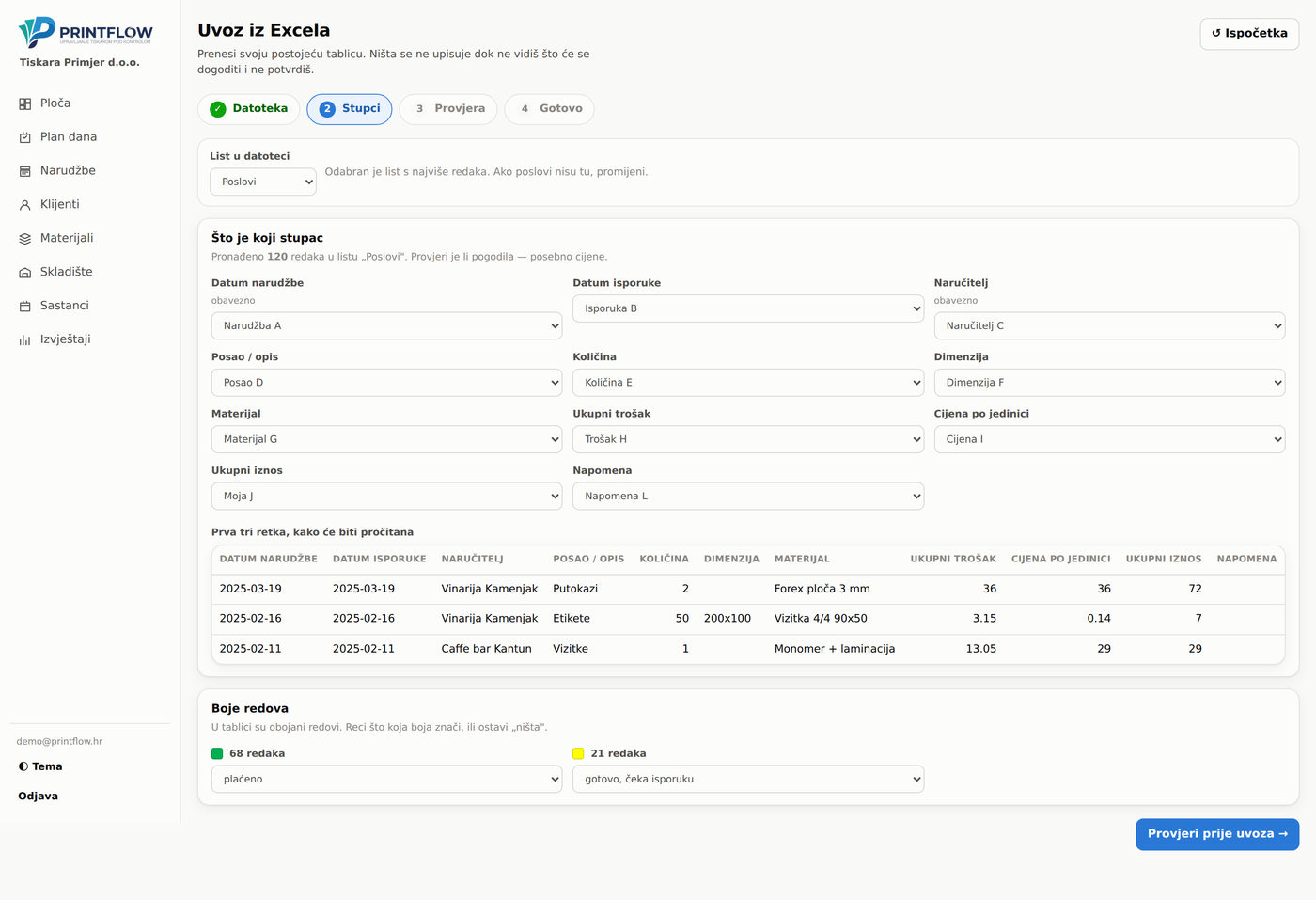Open green rows meaning dropdown 'plaćeno'
1316x900 pixels.
pyautogui.click(x=387, y=779)
